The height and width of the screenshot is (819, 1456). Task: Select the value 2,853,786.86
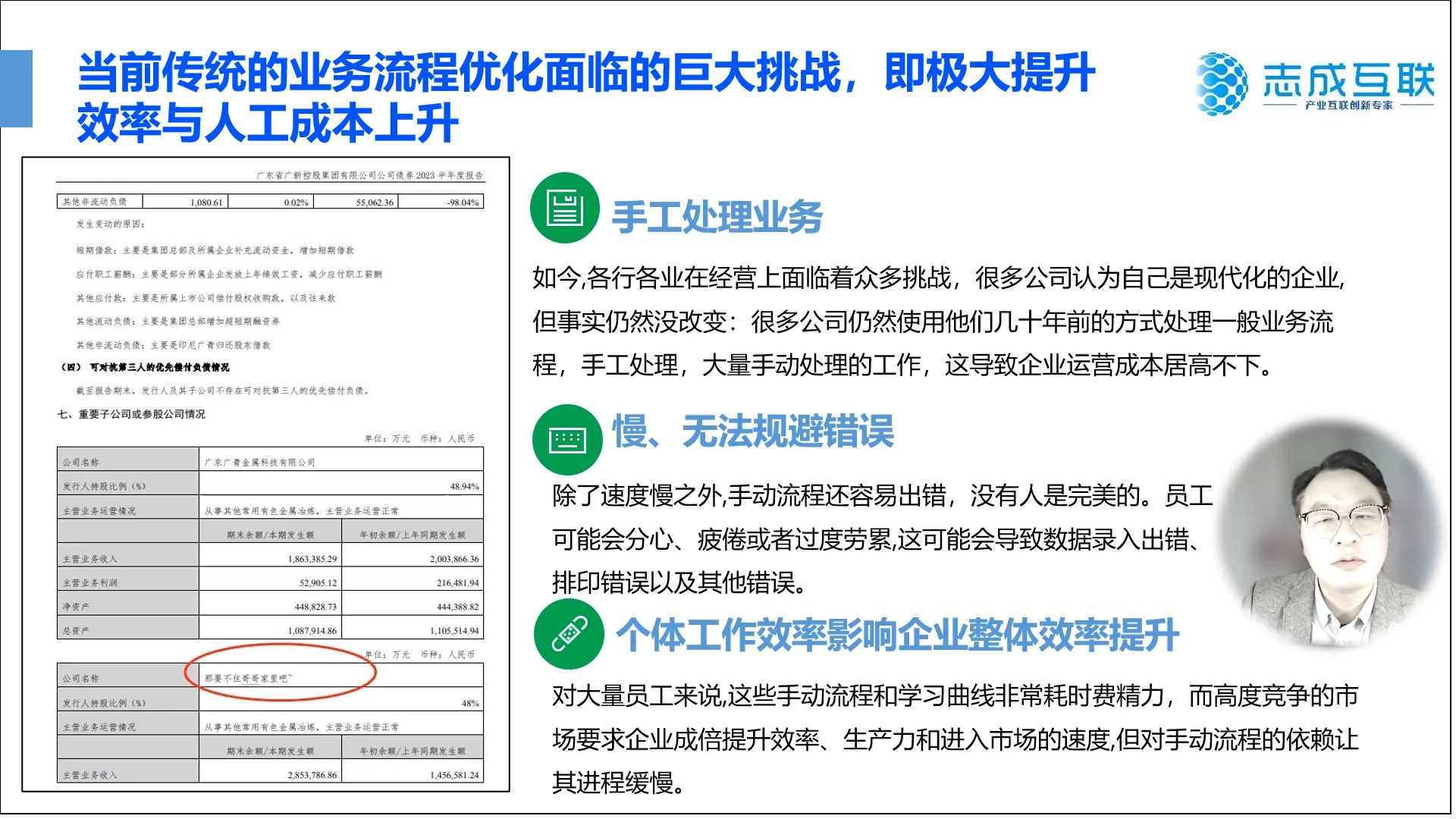tap(312, 775)
